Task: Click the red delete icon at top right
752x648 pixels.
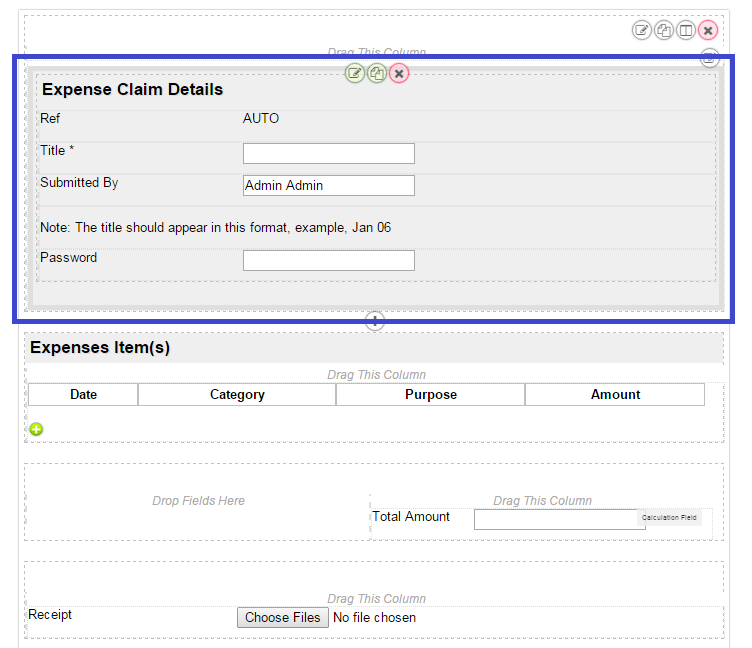Action: click(x=708, y=30)
